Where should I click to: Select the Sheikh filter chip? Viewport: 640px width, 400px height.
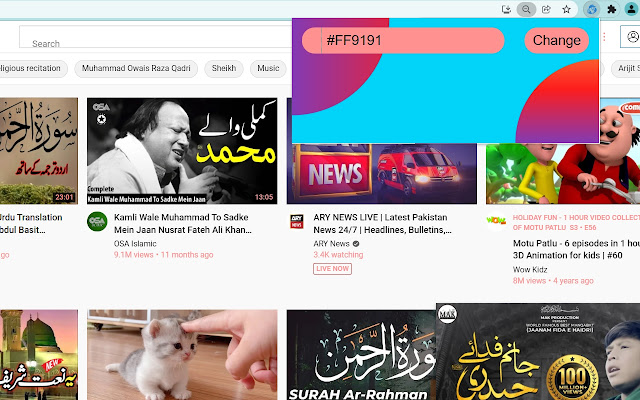[x=224, y=69]
